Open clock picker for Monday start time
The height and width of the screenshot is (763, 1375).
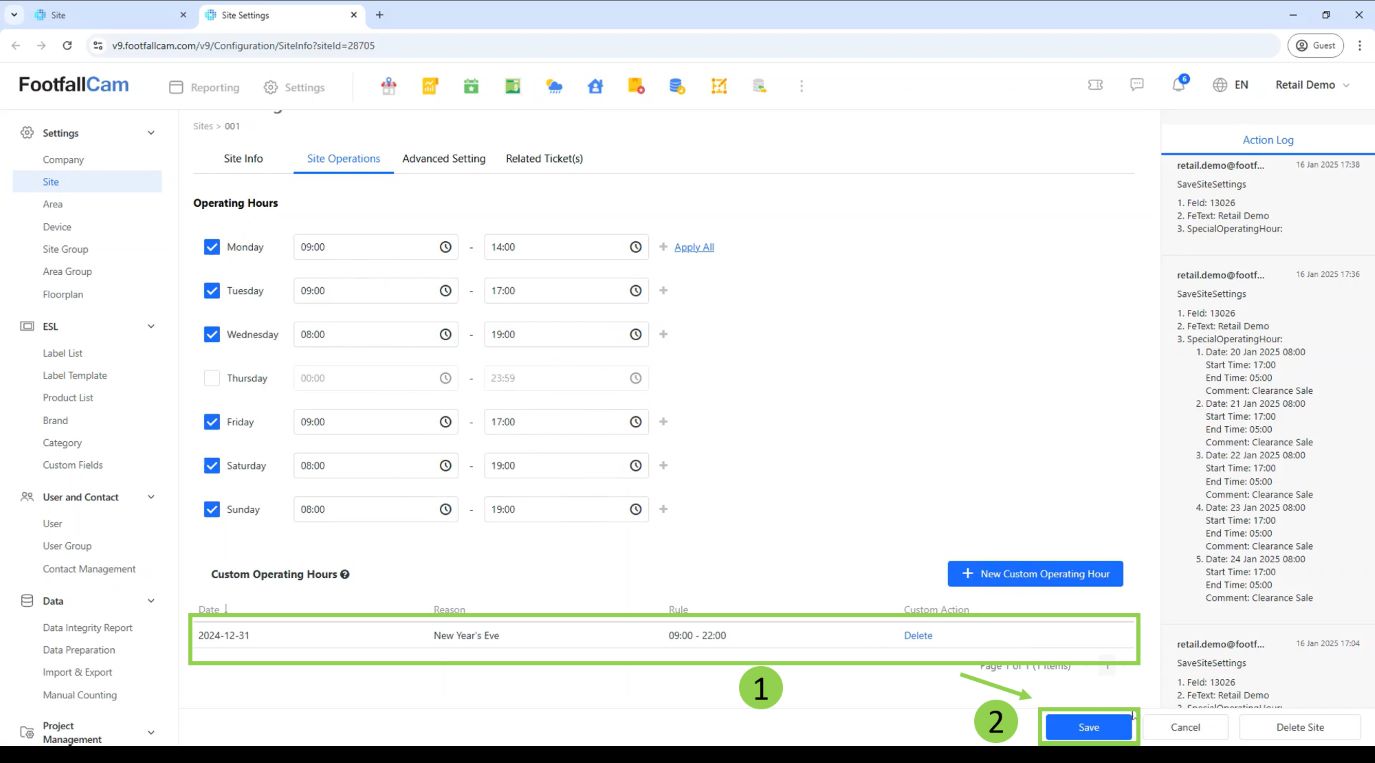tap(445, 247)
